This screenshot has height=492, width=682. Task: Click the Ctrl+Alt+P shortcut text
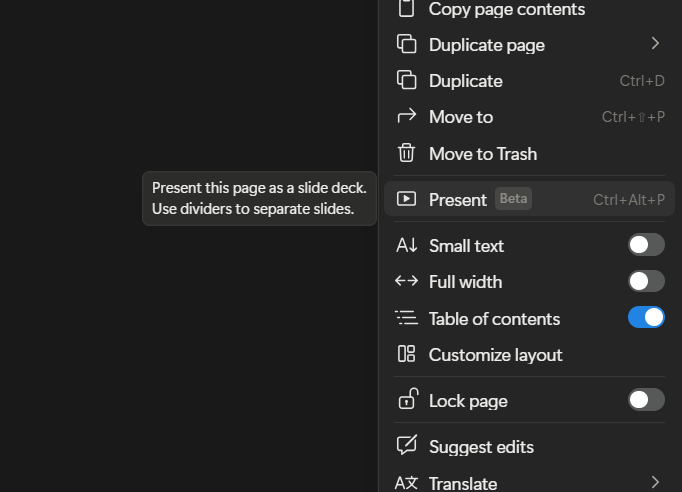pos(629,200)
